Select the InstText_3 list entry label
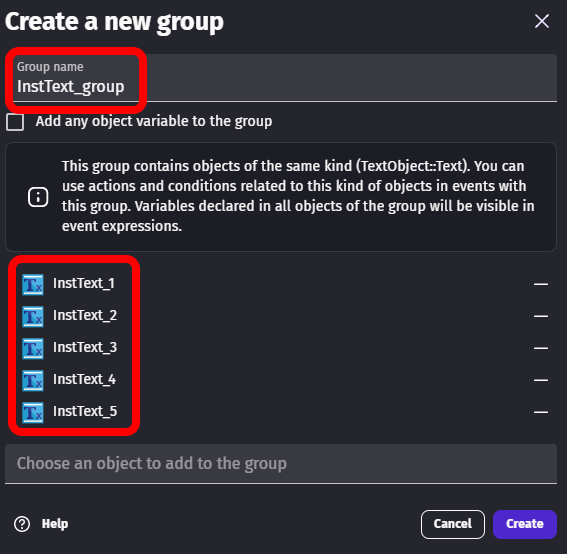This screenshot has width=567, height=554. point(85,348)
